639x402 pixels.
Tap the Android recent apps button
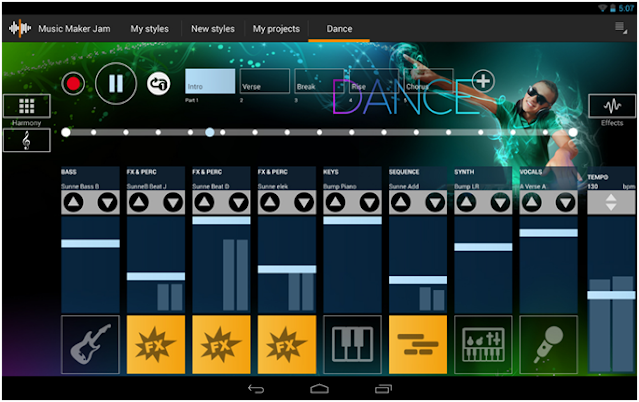[383, 389]
